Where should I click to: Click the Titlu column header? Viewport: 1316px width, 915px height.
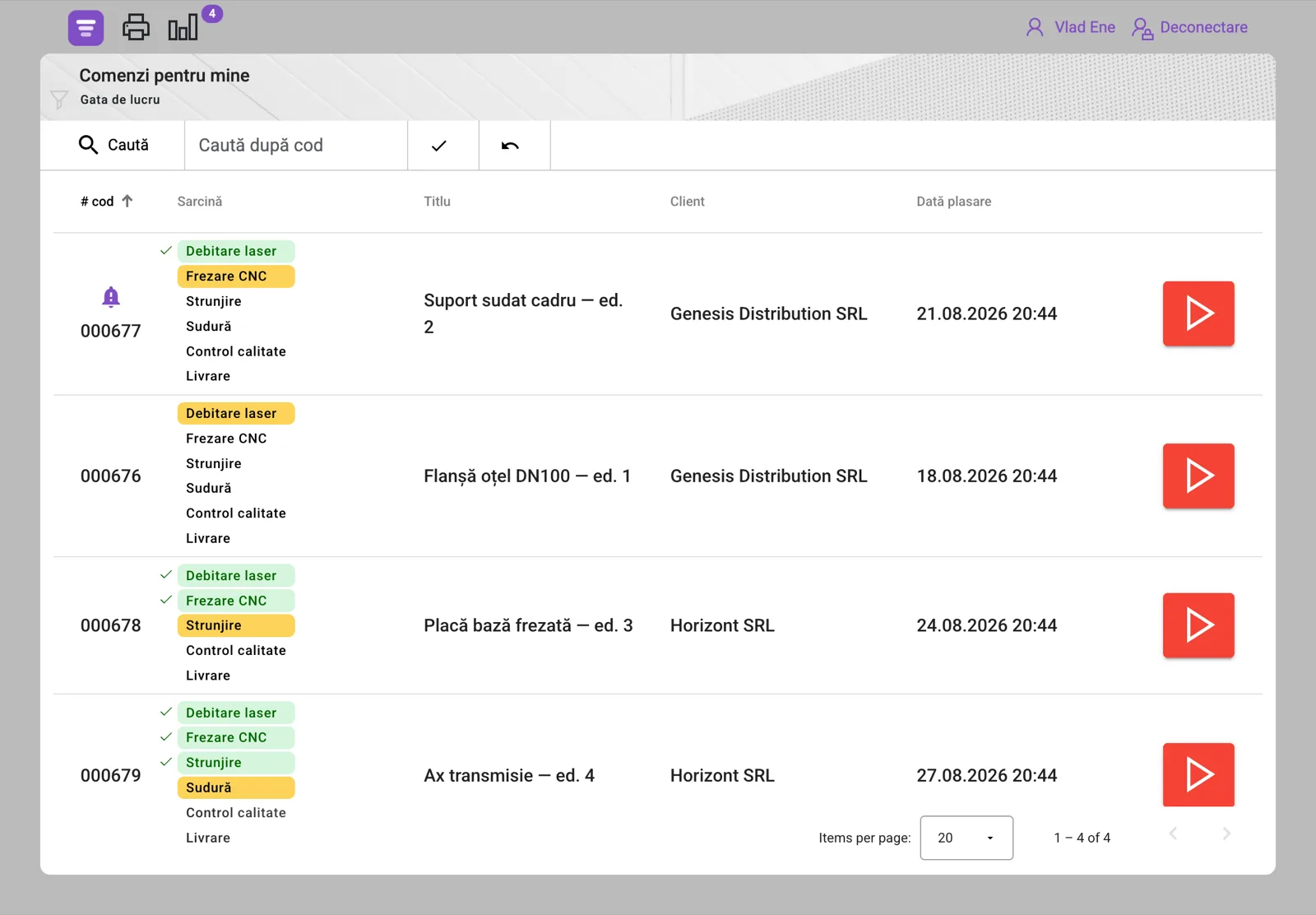[437, 202]
